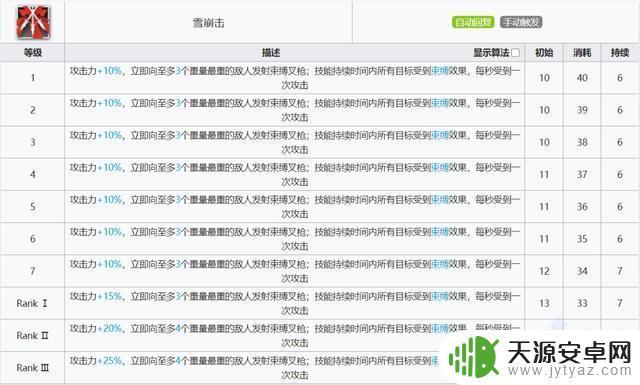Click the red 雪崩击 skill icon
This screenshot has width=640, height=385.
(x=33, y=22)
